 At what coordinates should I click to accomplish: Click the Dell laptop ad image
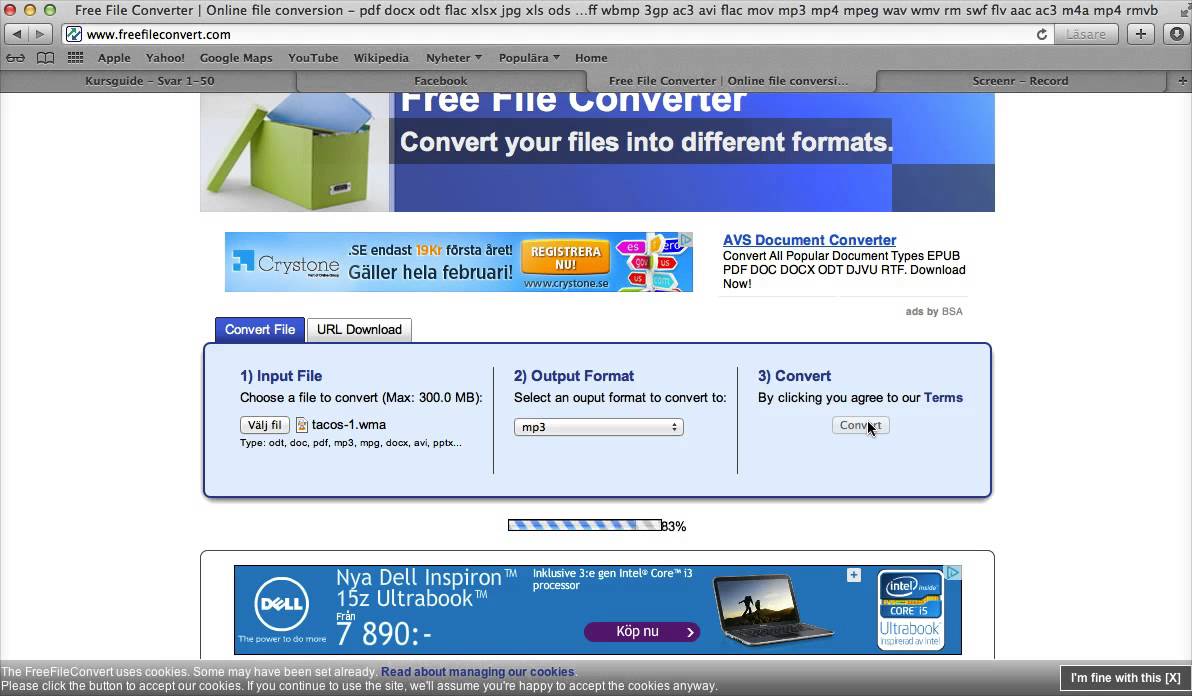pos(773,609)
